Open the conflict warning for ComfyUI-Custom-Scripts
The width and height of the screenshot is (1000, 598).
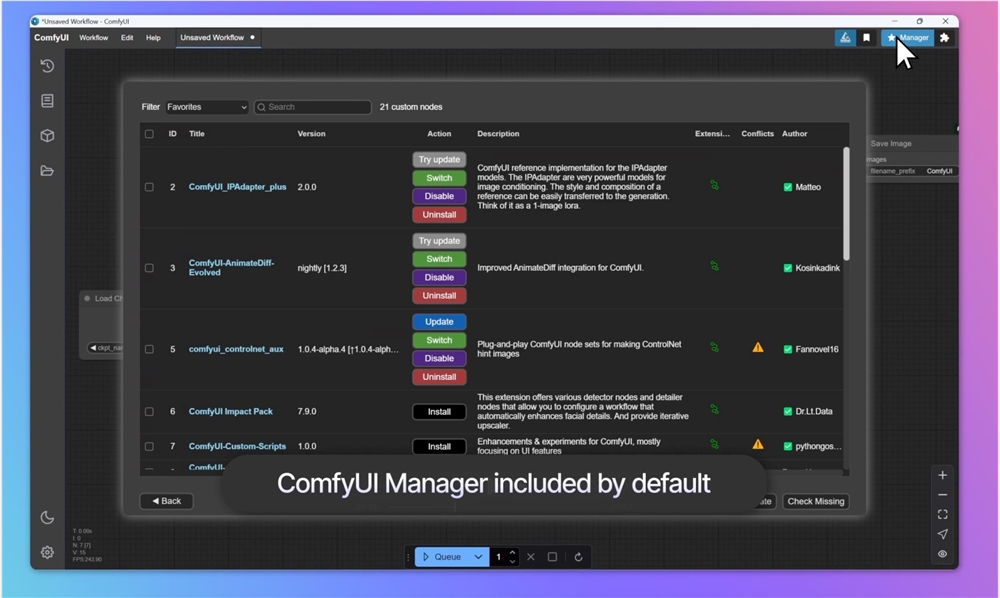tap(758, 444)
